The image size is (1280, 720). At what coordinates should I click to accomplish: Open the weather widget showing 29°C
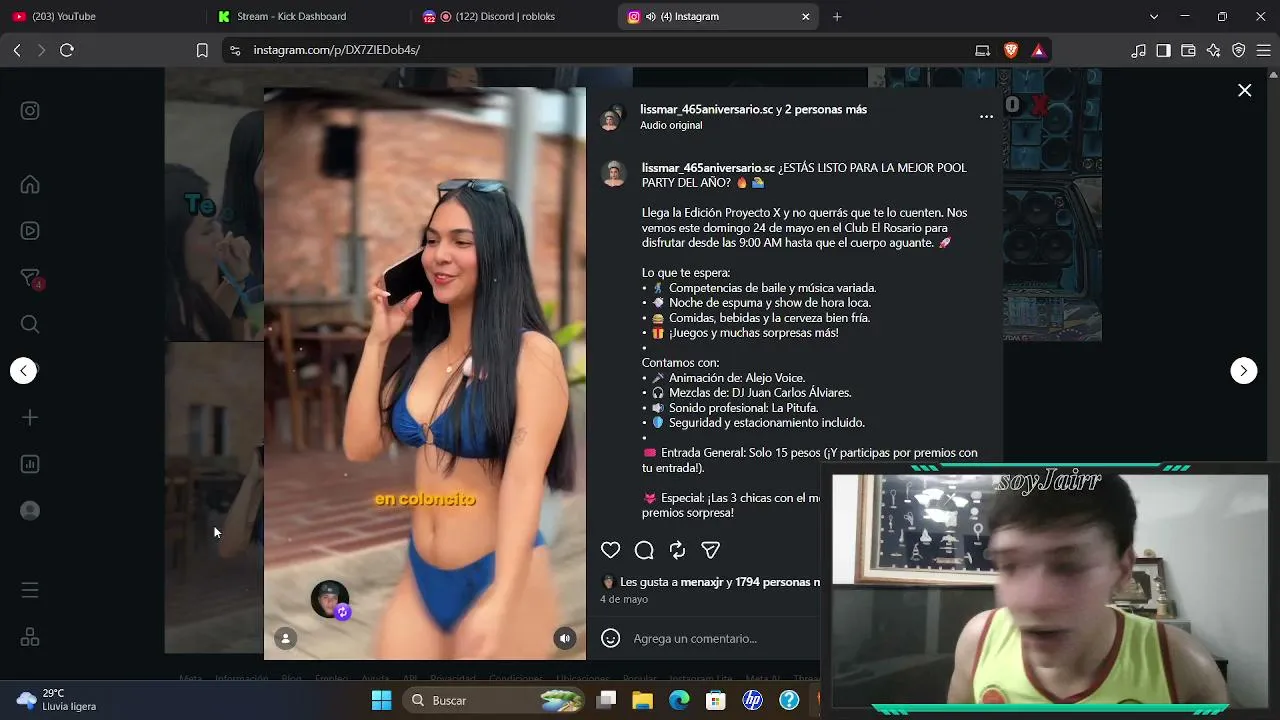click(57, 700)
